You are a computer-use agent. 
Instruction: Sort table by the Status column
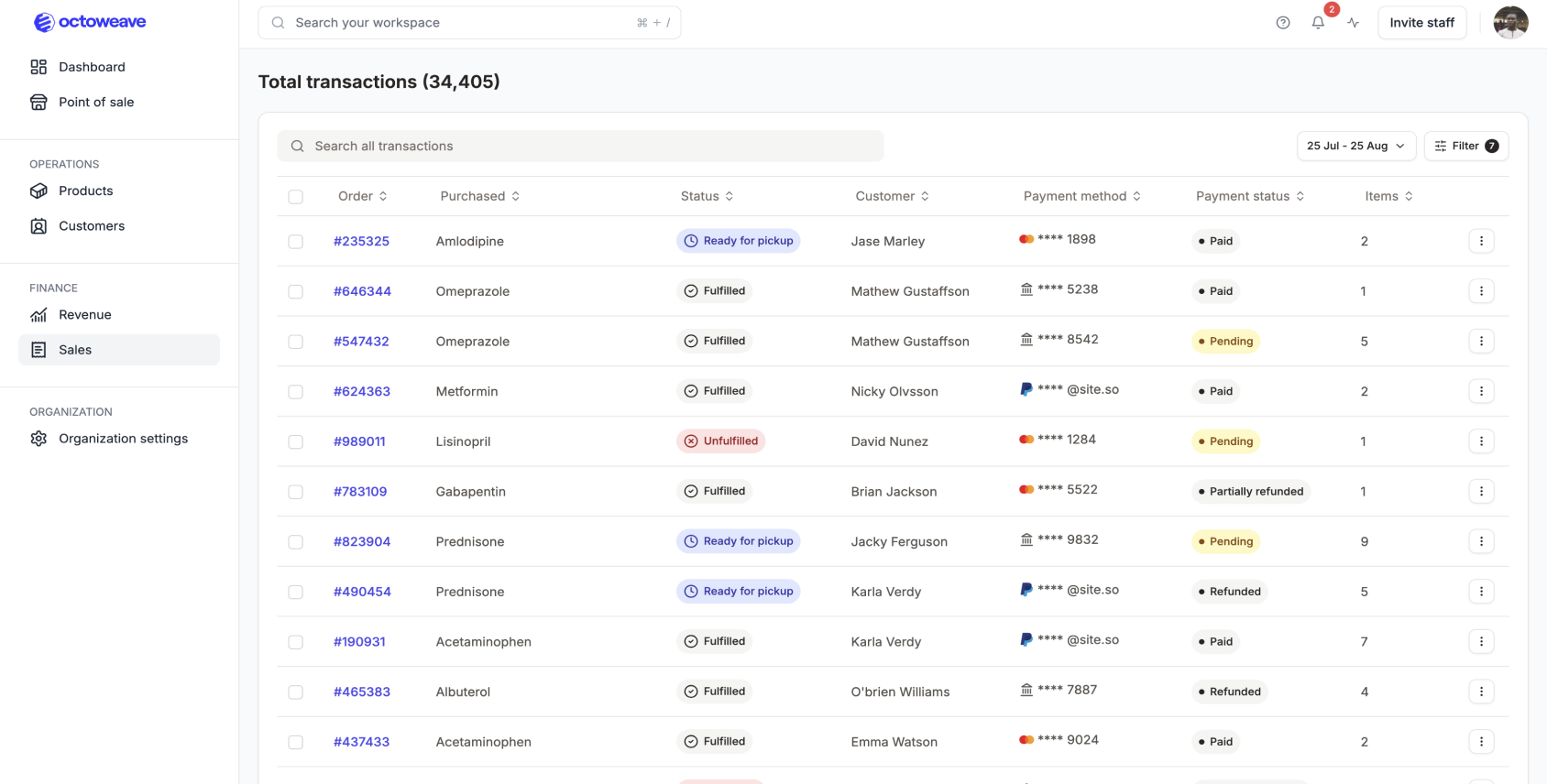(707, 196)
